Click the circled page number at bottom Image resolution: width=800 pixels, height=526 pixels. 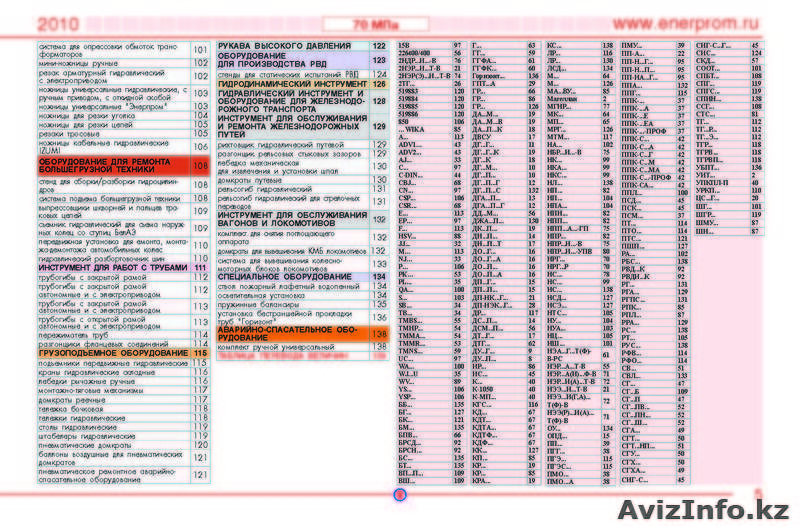[399, 493]
